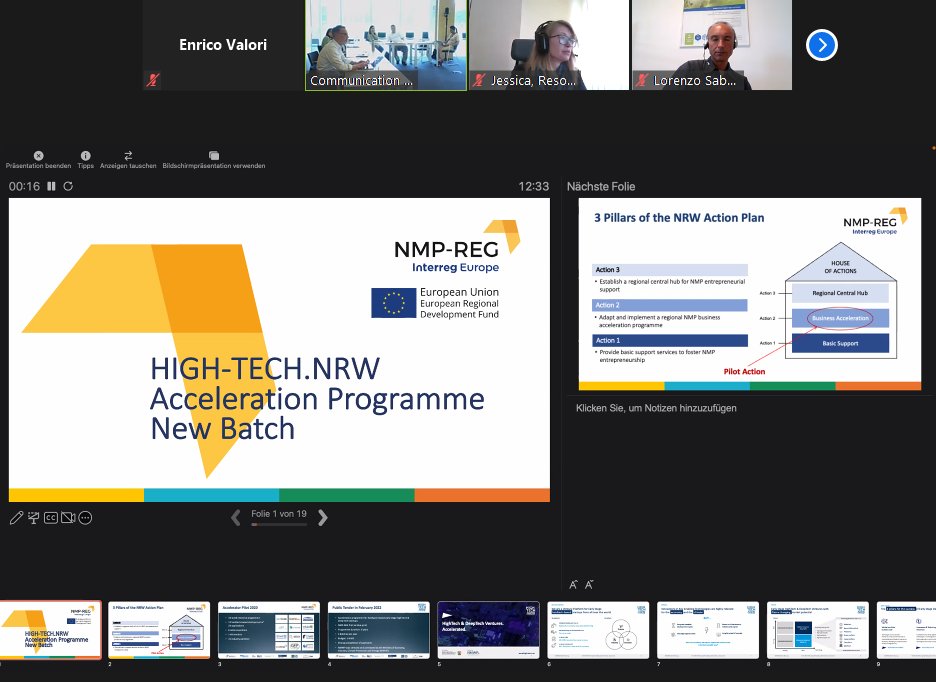The image size is (936, 682).
Task: Pause the presentation timer
Action: click(51, 186)
